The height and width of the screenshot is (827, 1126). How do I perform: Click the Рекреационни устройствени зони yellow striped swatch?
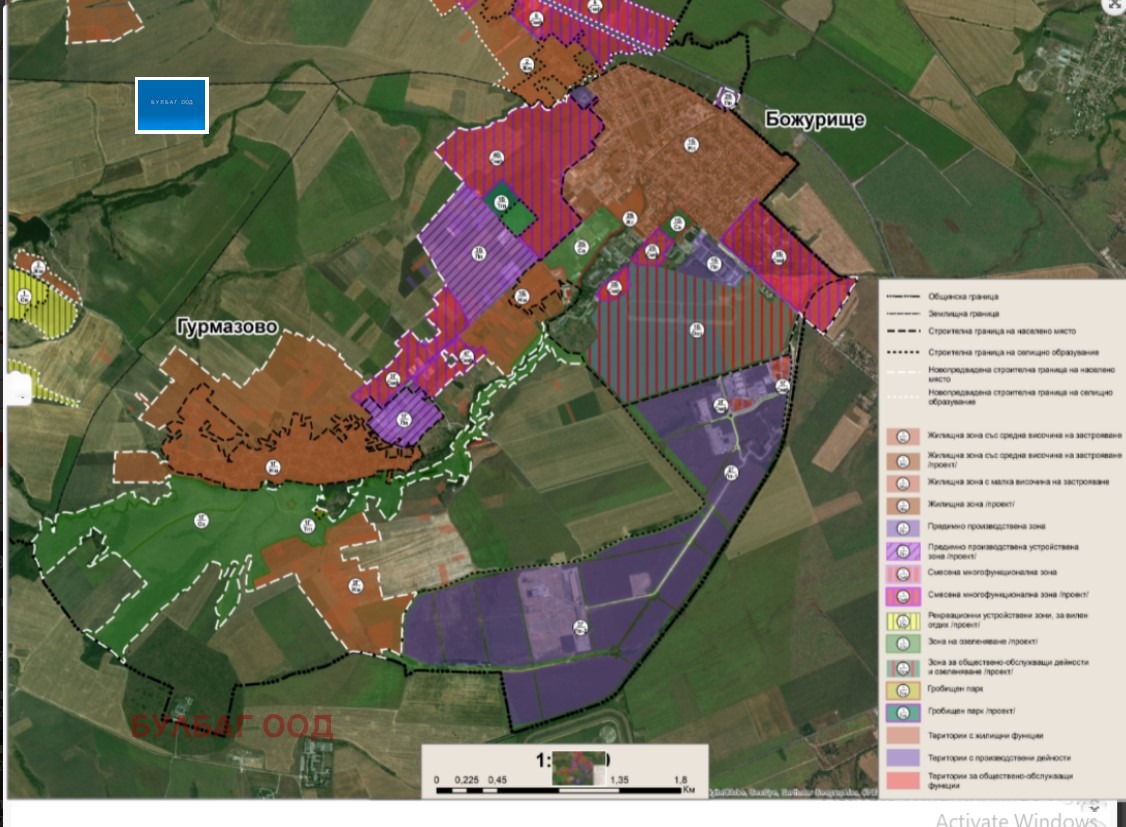pos(903,620)
